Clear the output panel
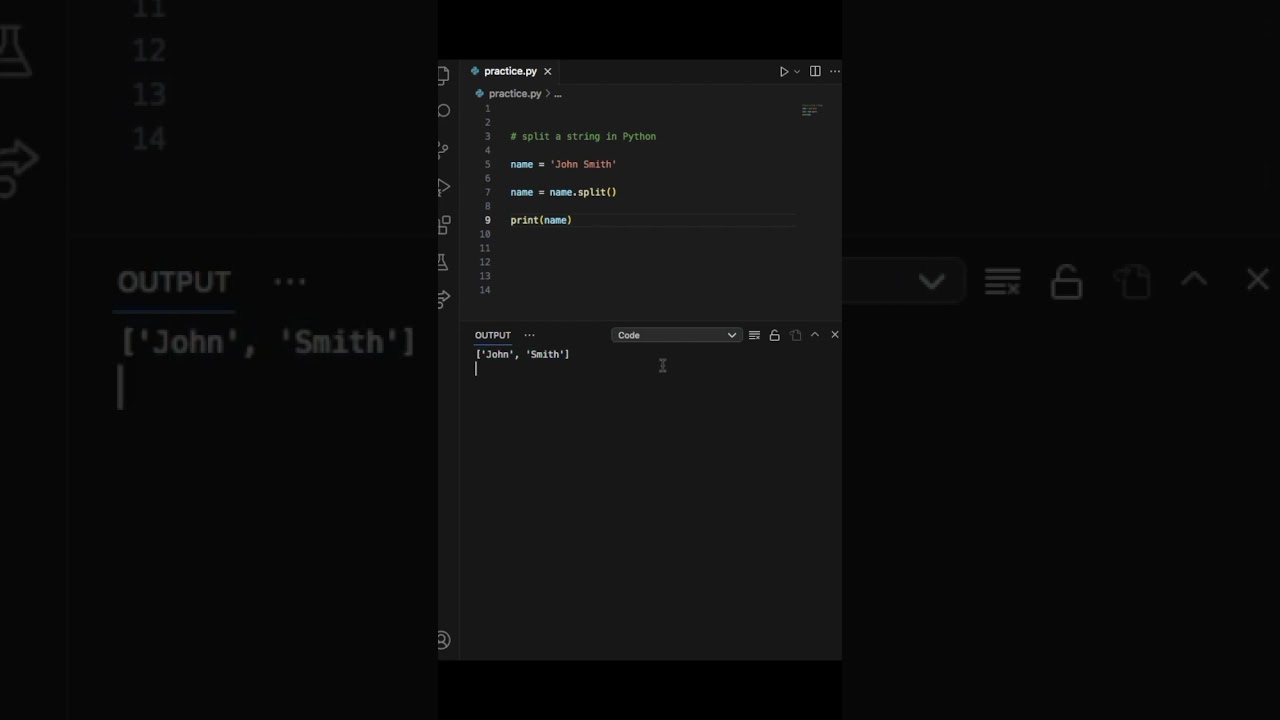The height and width of the screenshot is (720, 1280). coord(754,335)
